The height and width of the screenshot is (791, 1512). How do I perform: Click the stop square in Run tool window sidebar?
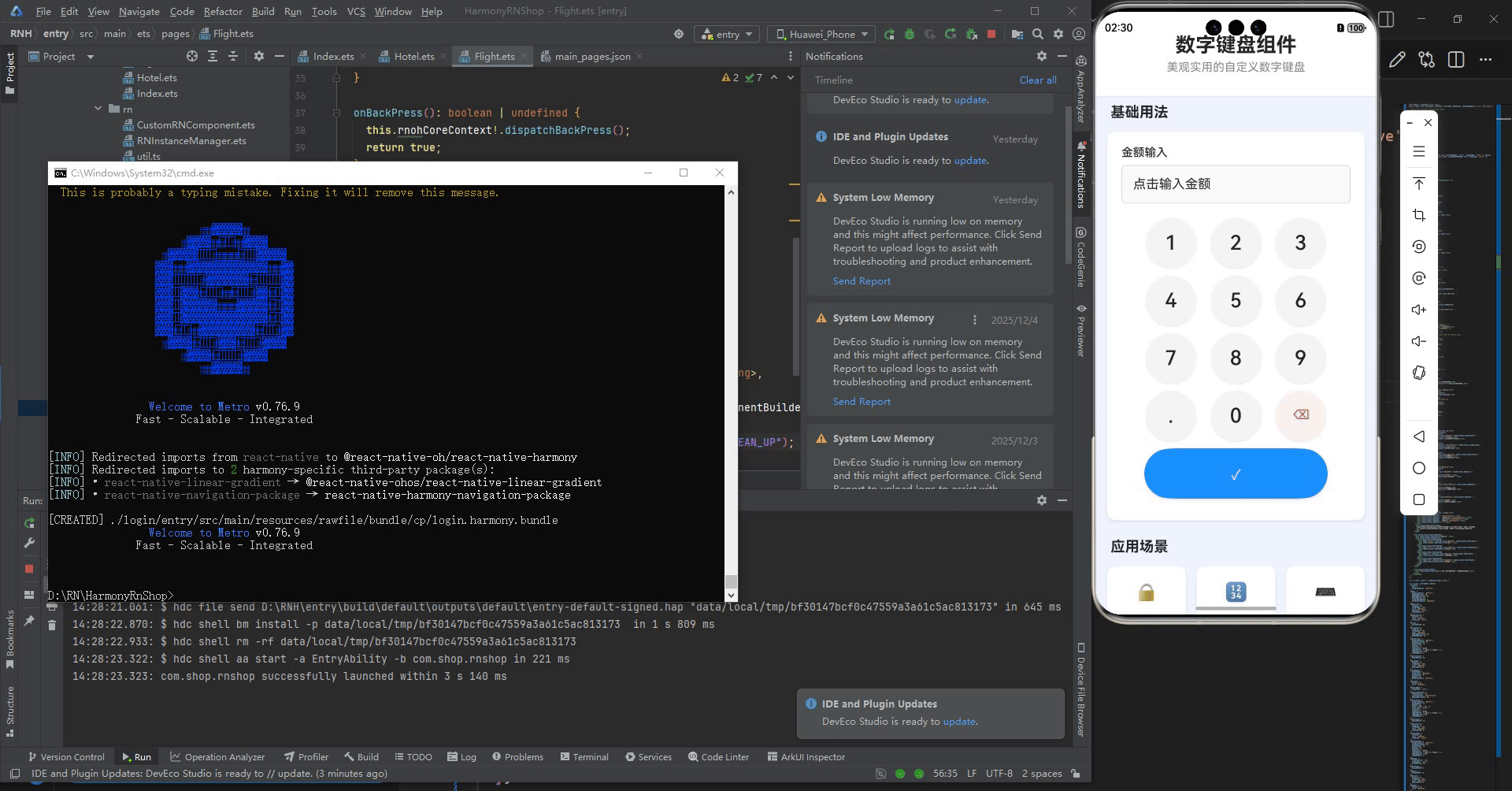point(29,569)
